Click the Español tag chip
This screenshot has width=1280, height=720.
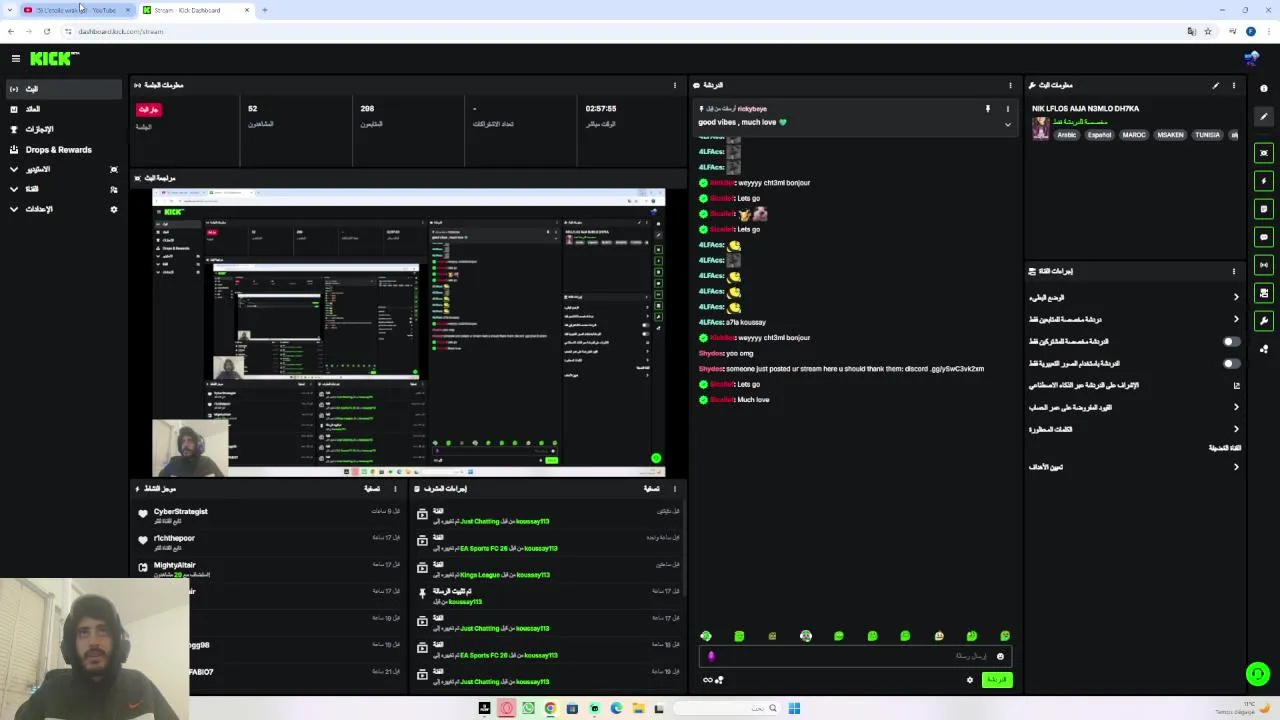[x=1100, y=135]
